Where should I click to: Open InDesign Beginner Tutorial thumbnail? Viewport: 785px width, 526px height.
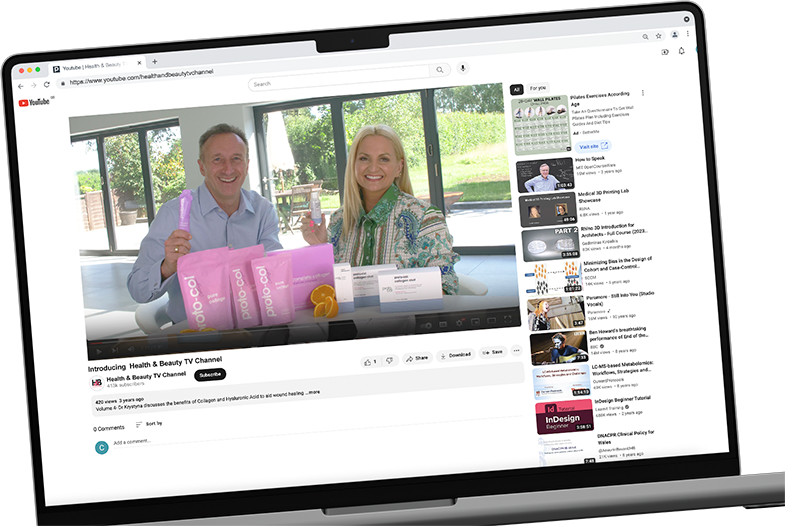click(x=564, y=417)
